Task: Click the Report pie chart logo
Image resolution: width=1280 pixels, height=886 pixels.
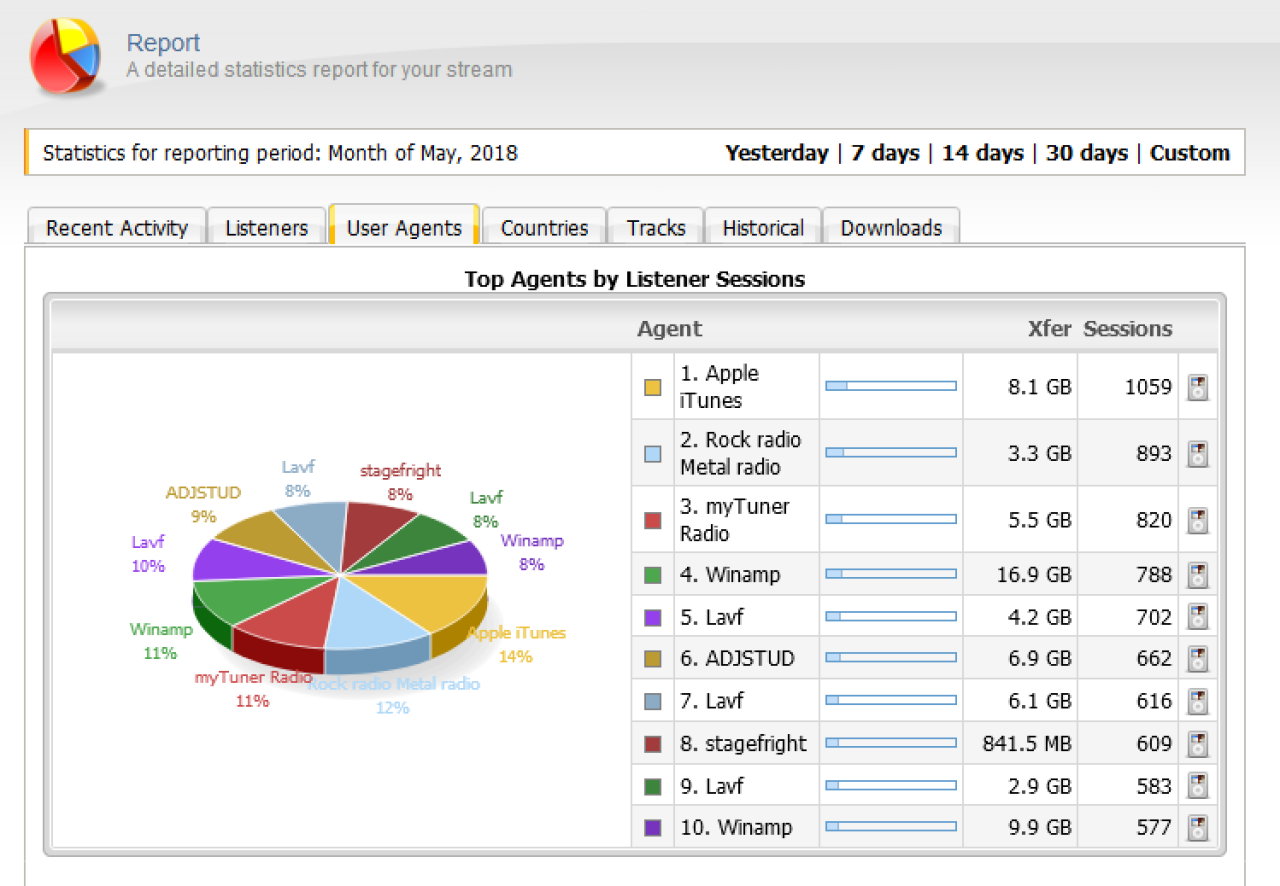Action: [65, 57]
